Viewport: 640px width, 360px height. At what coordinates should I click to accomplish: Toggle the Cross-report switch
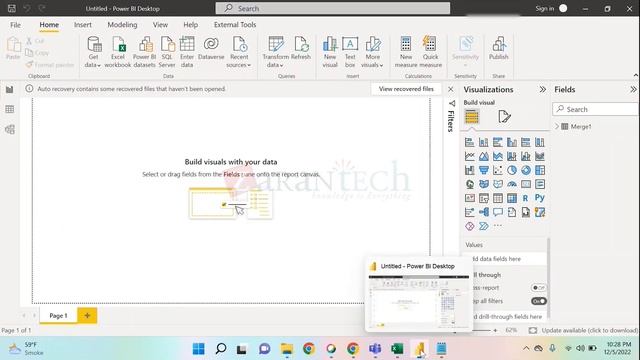pos(539,288)
